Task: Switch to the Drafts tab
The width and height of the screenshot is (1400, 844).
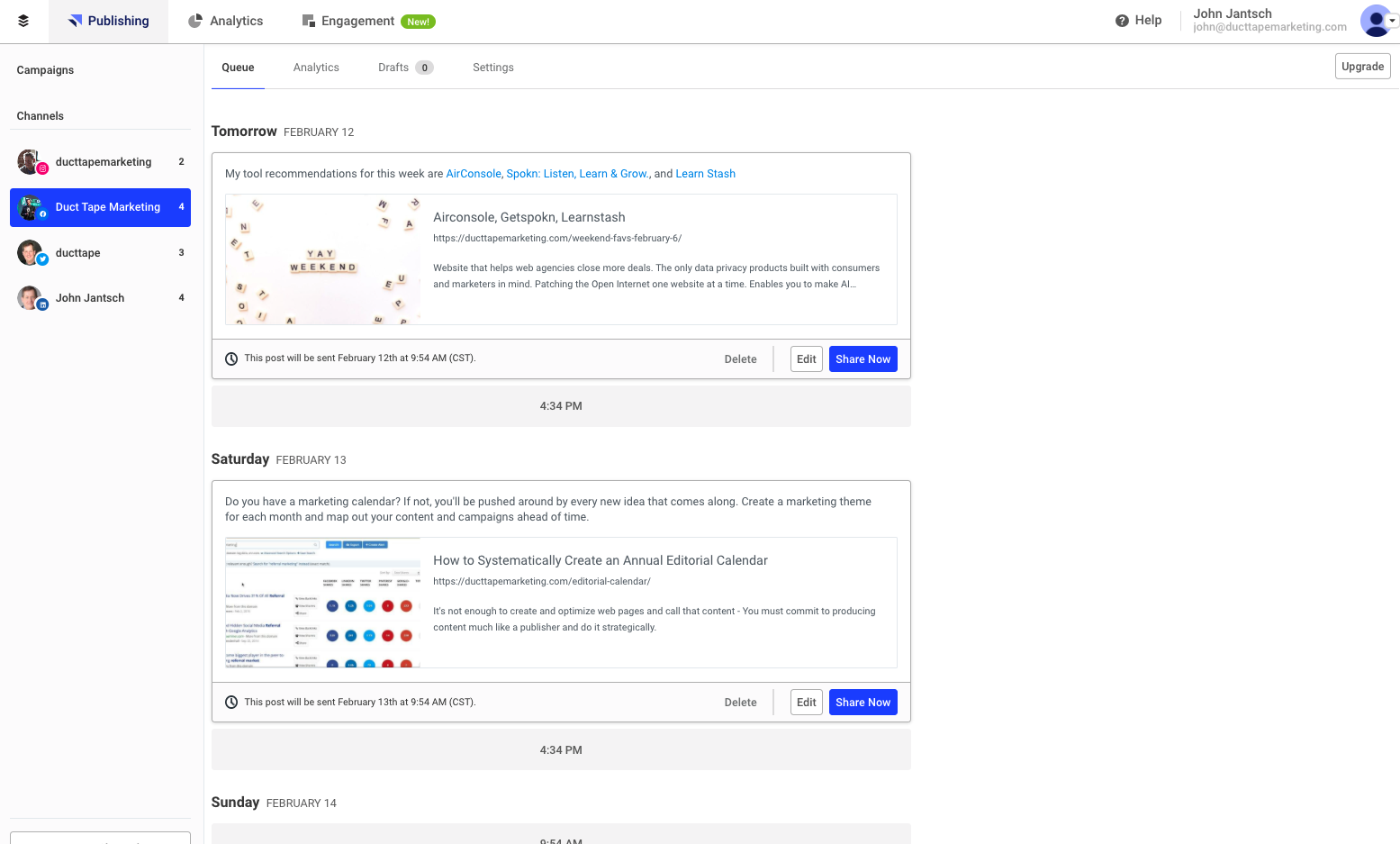Action: click(405, 68)
